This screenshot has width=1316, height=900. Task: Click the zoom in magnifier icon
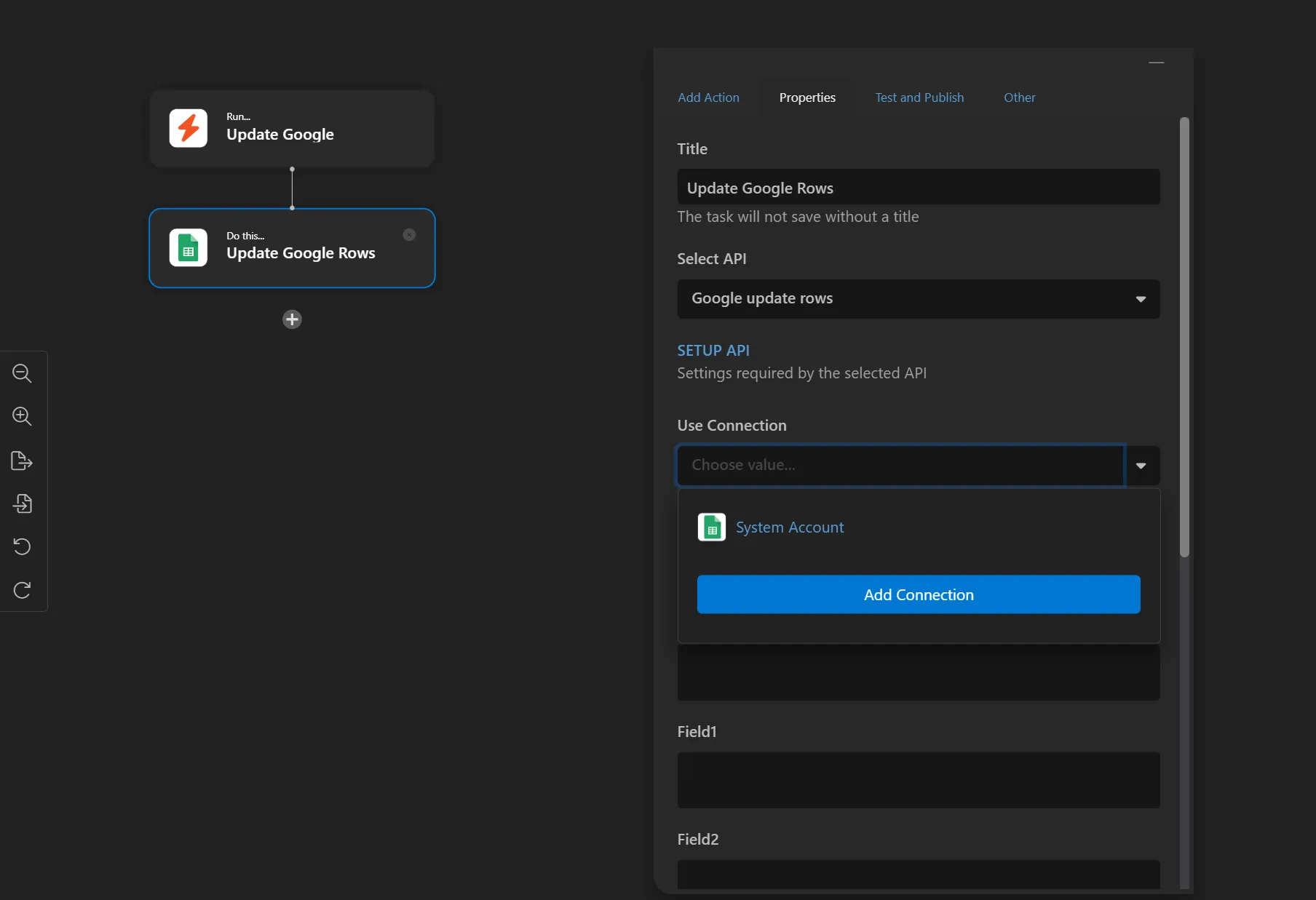[x=22, y=416]
